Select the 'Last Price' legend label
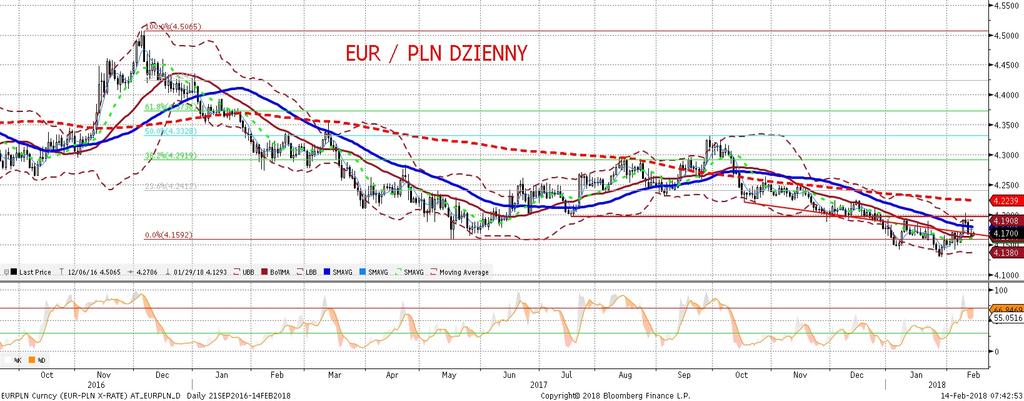This screenshot has height=401, width=1024. (35, 272)
